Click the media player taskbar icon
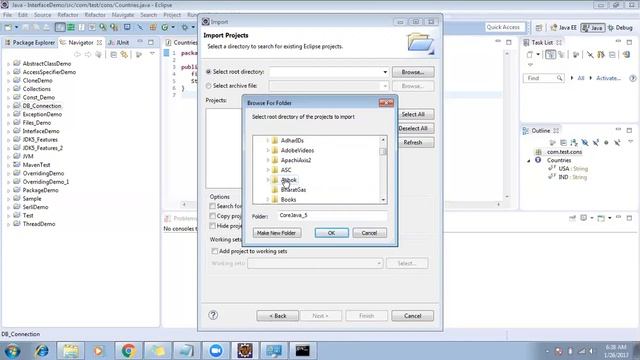 tap(99, 351)
